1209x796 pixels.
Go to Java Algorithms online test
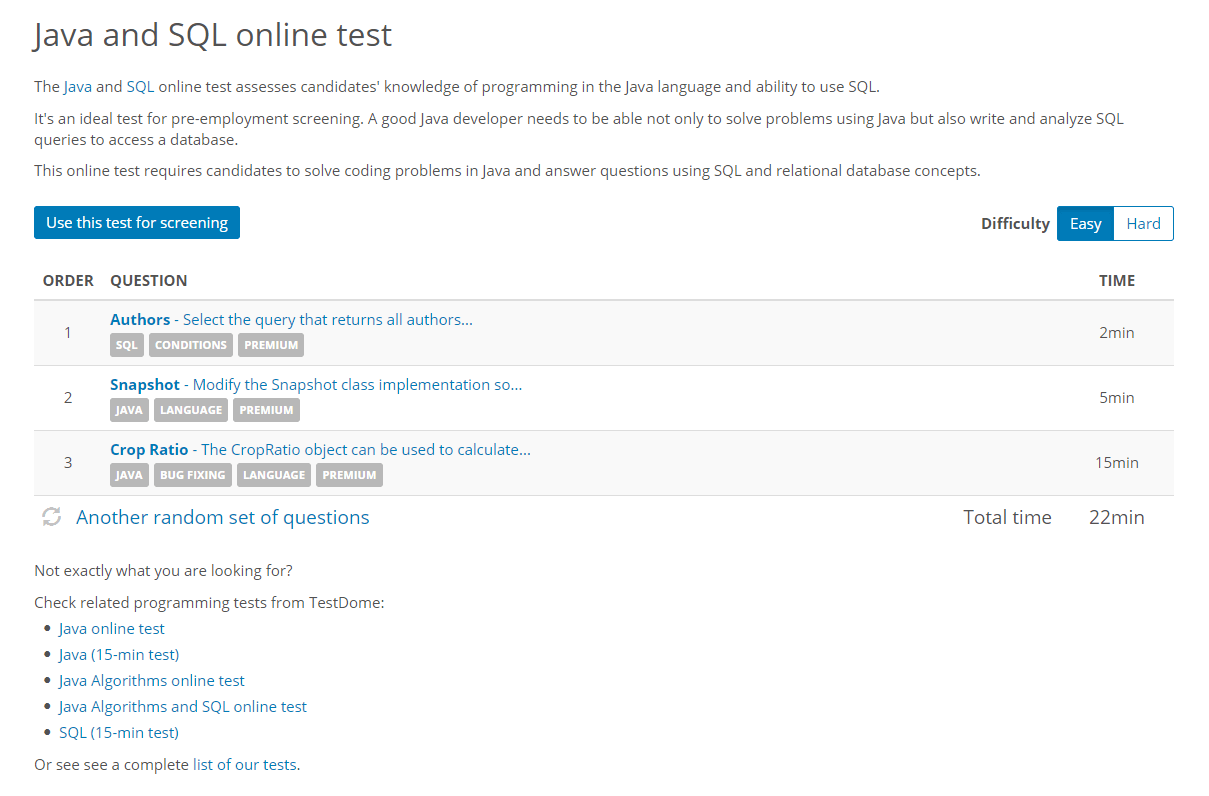pos(152,681)
